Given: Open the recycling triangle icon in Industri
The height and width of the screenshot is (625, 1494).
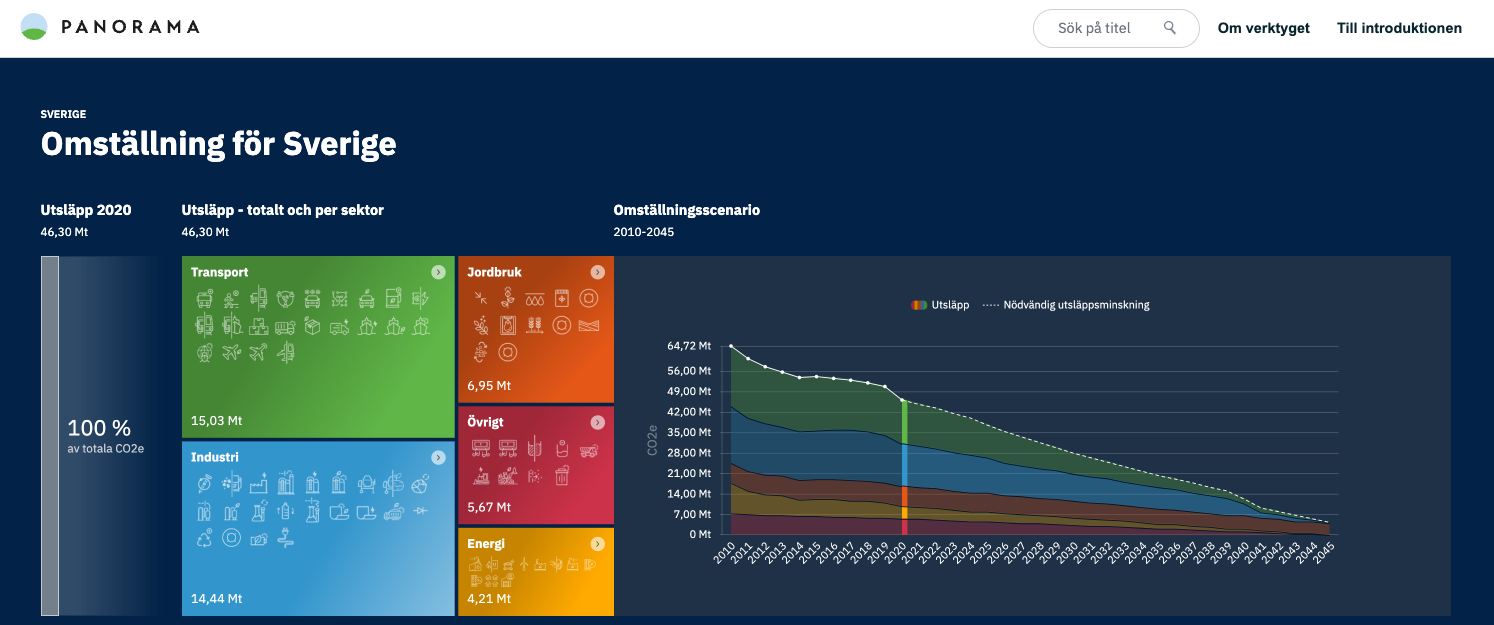Looking at the screenshot, I should tap(205, 537).
